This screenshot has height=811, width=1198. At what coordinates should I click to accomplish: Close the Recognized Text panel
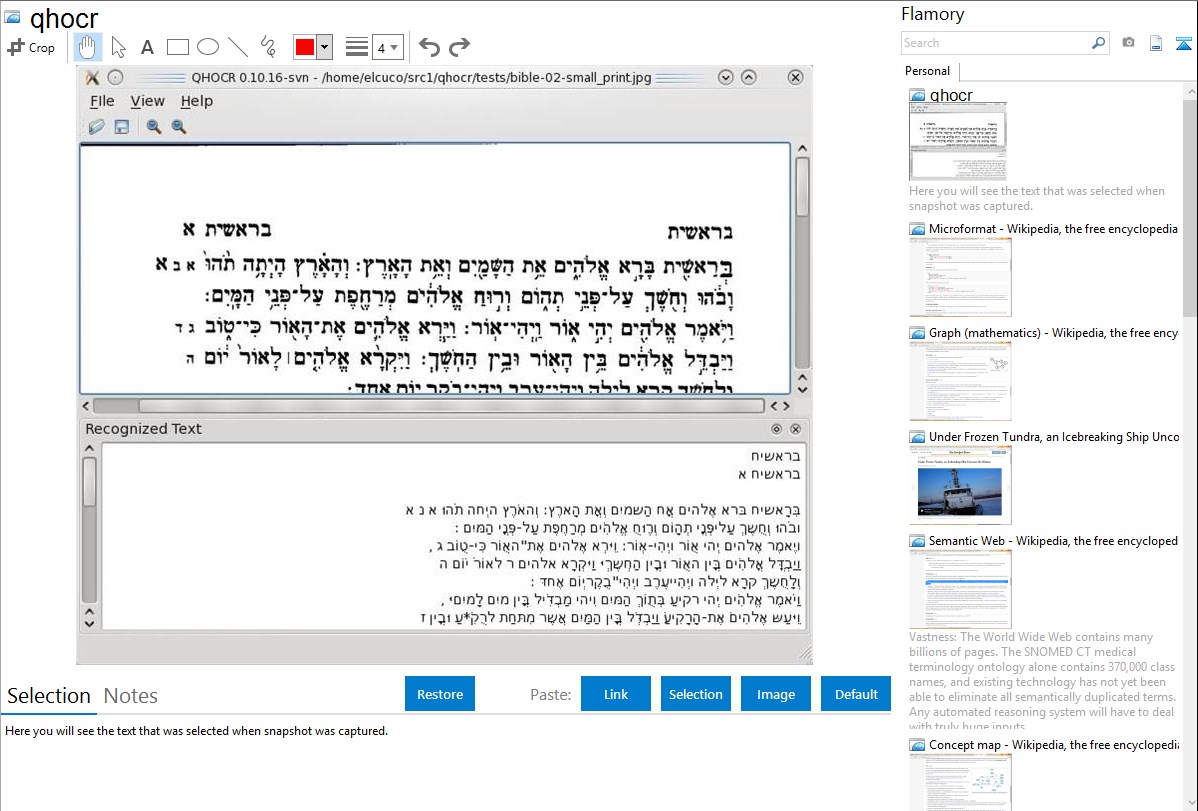(x=795, y=430)
